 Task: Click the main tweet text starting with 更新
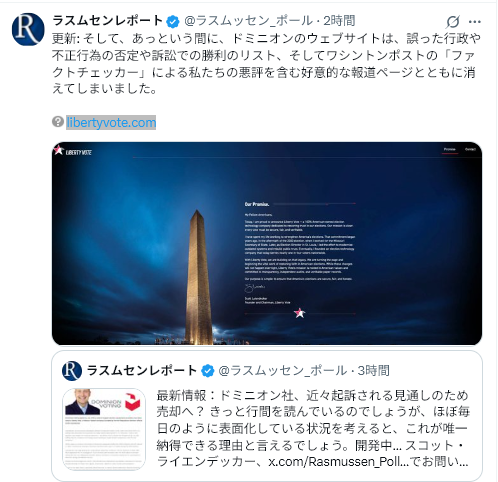[x=266, y=64]
